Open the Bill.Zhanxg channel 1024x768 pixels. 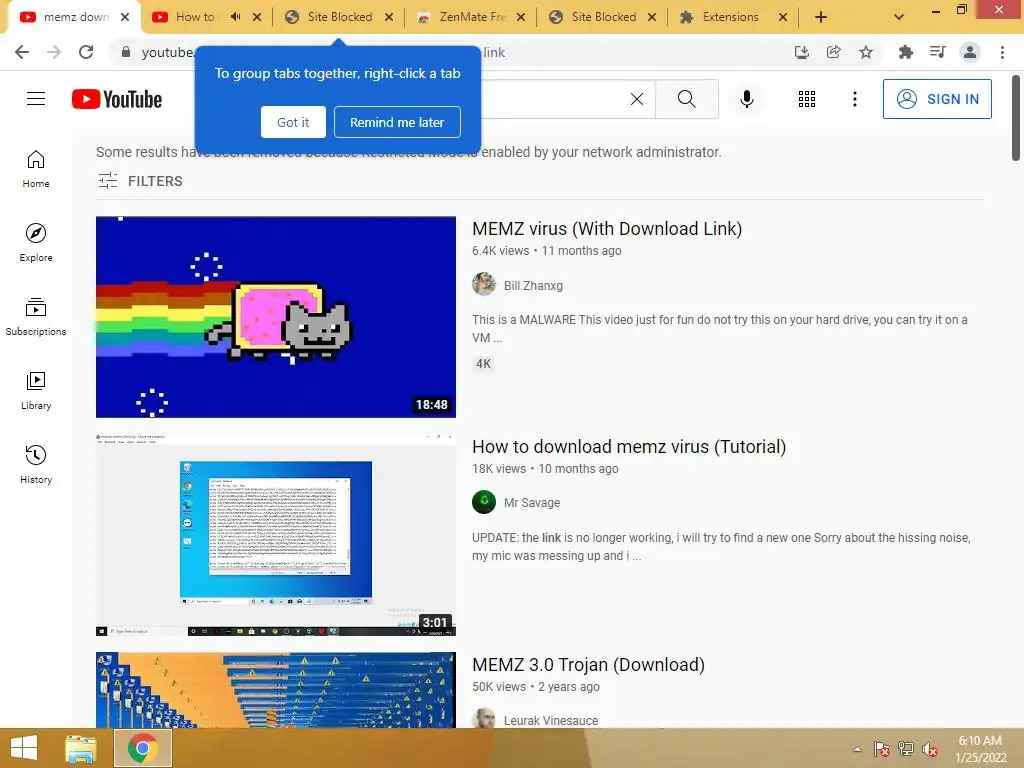(533, 285)
